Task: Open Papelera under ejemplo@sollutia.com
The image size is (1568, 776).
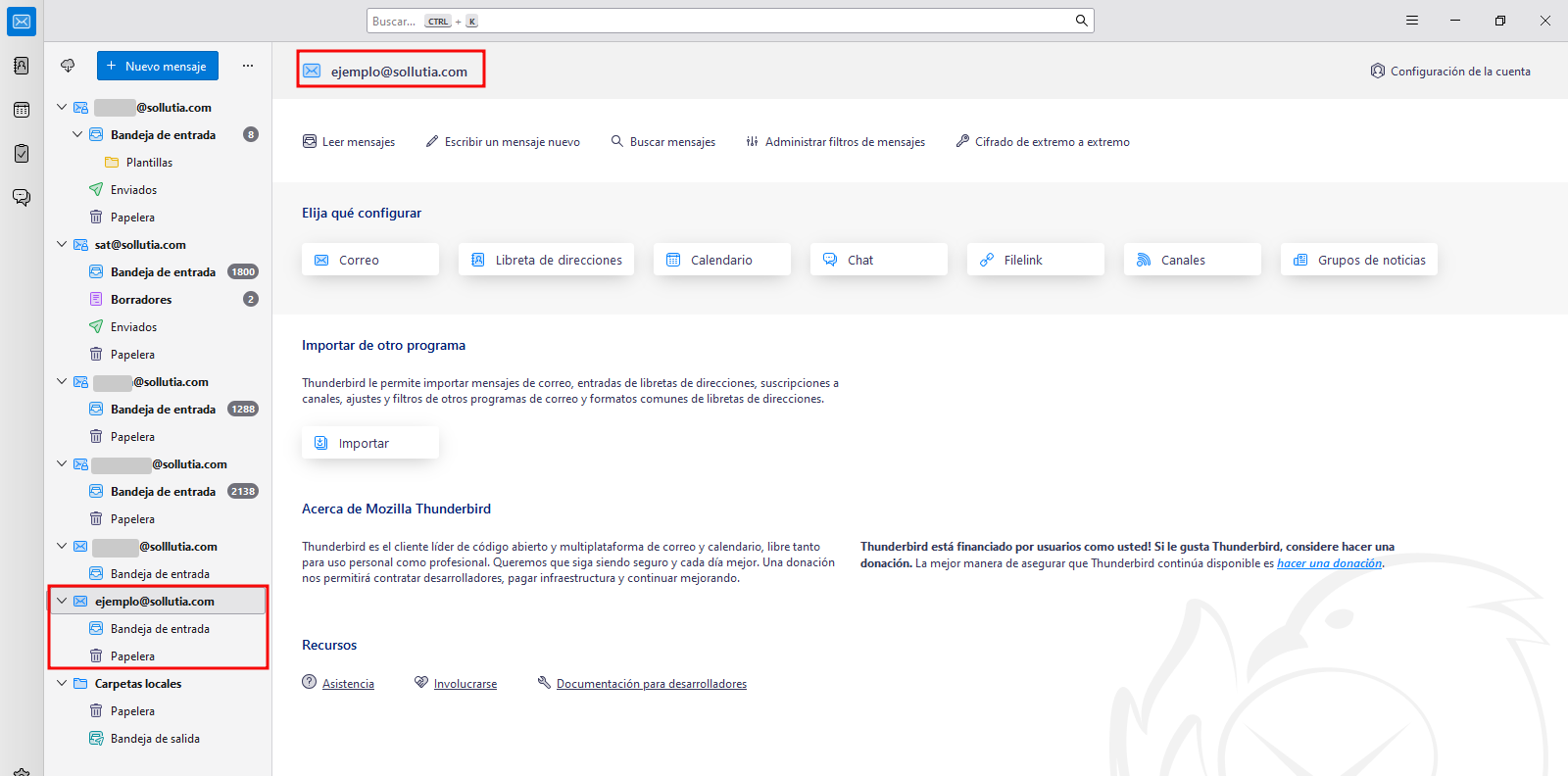Action: click(158, 656)
